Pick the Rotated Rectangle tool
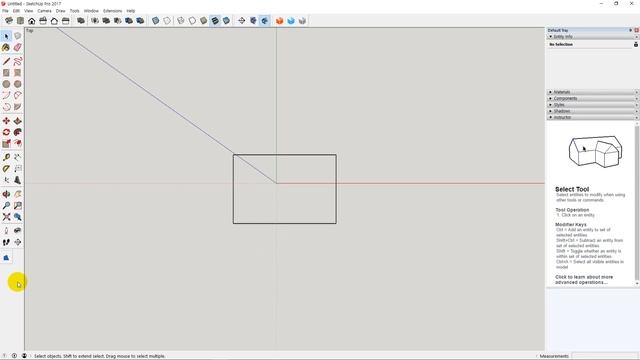Image resolution: width=640 pixels, height=360 pixels. pyautogui.click(x=18, y=73)
